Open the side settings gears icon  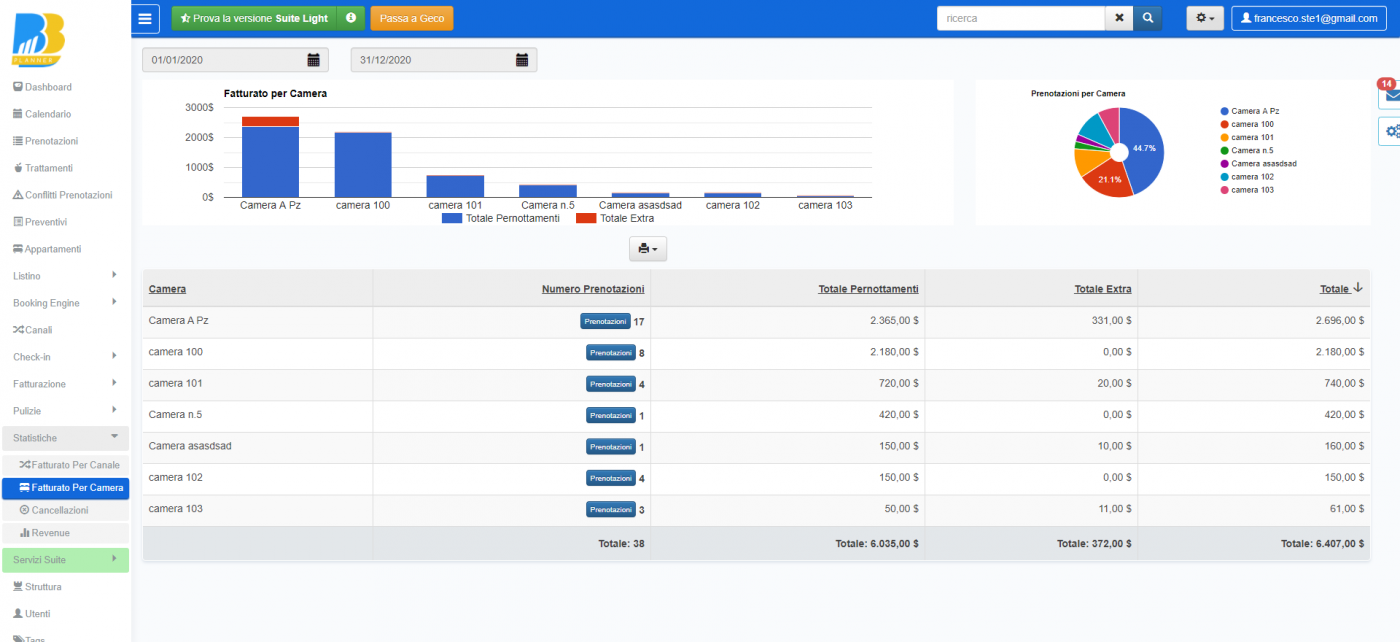[1389, 131]
